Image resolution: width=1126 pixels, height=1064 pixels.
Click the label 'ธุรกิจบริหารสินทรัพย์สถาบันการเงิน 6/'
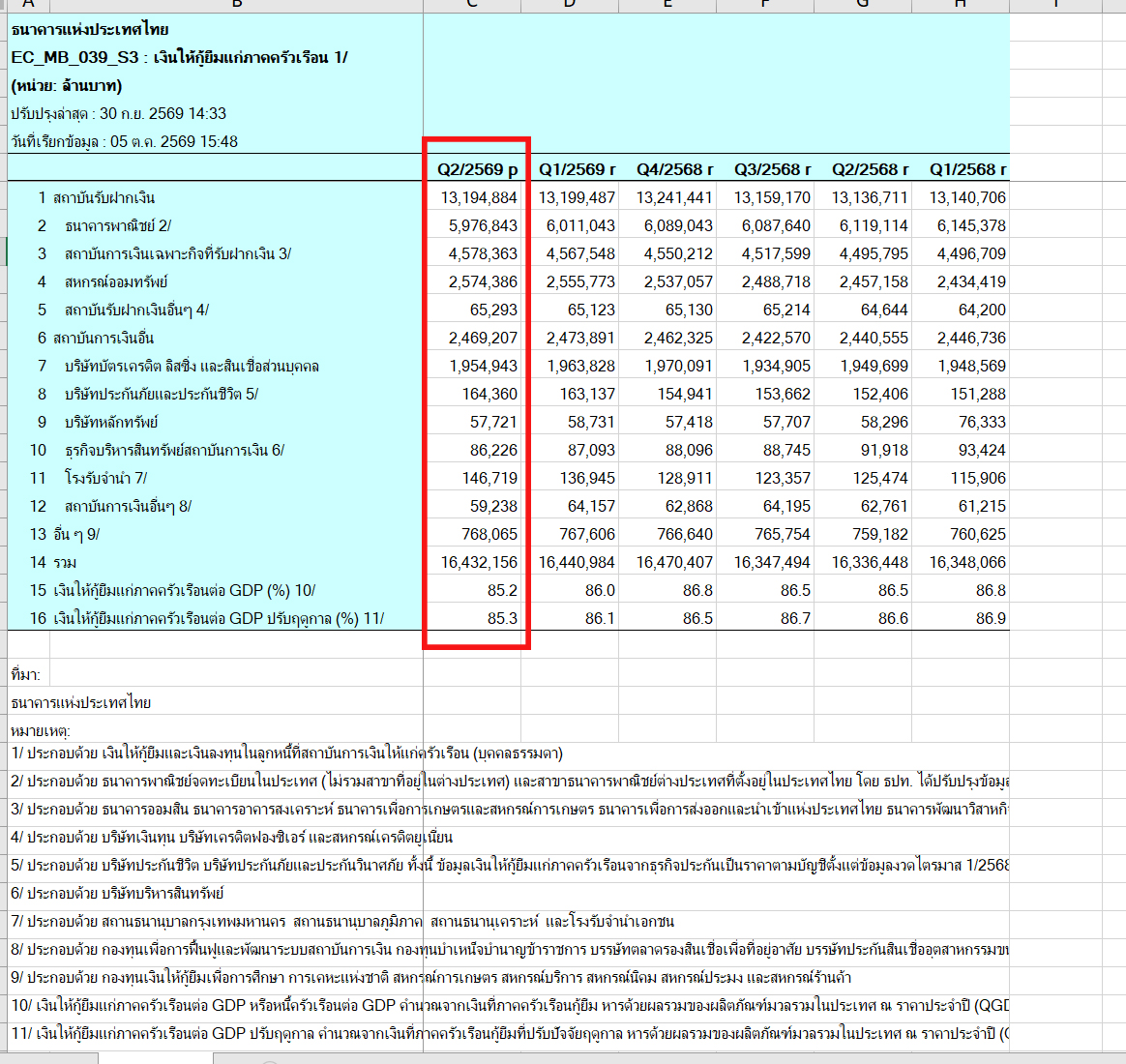[x=174, y=450]
